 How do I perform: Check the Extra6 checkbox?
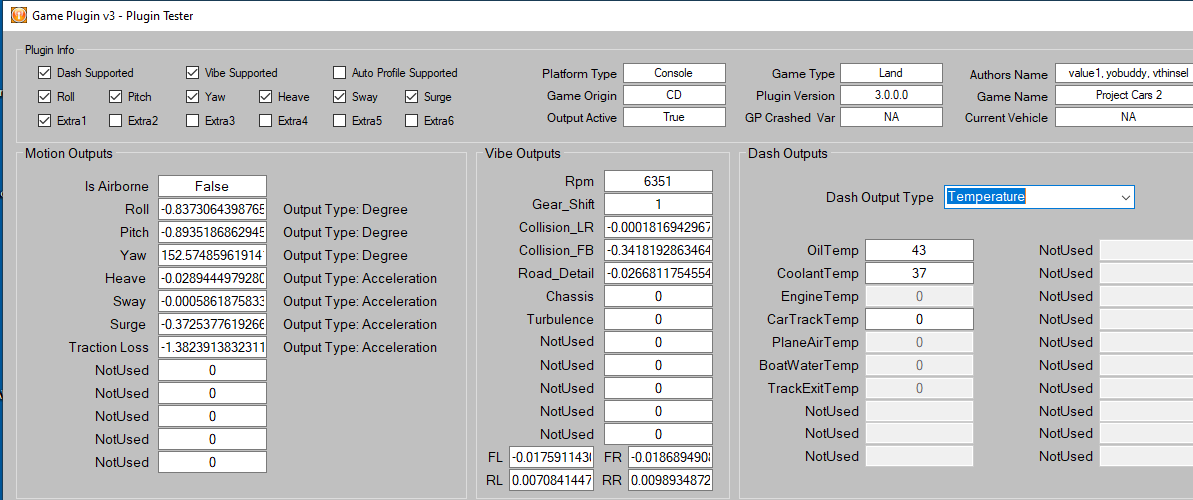coord(411,120)
